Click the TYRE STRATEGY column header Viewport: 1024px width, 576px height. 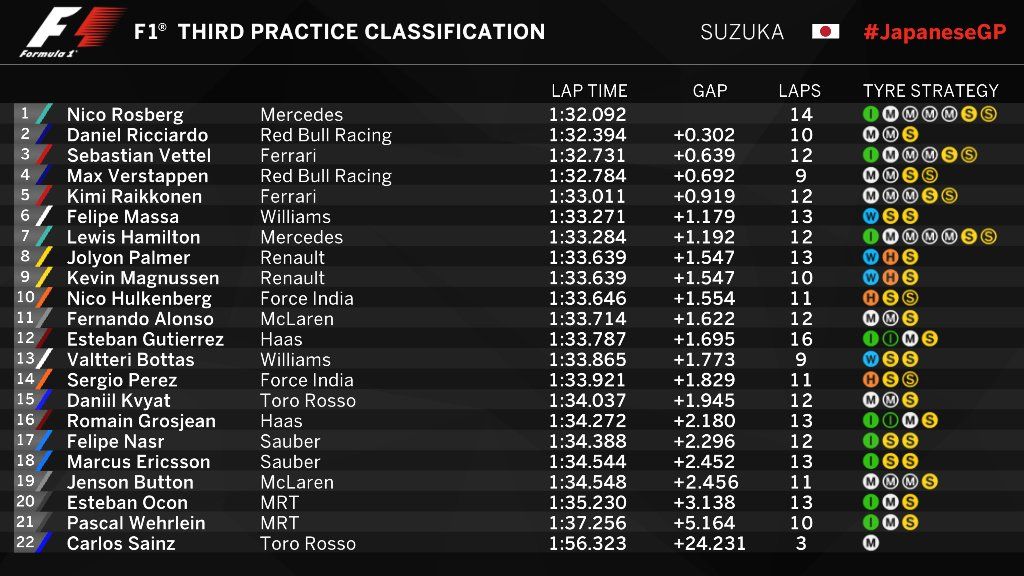click(x=930, y=91)
